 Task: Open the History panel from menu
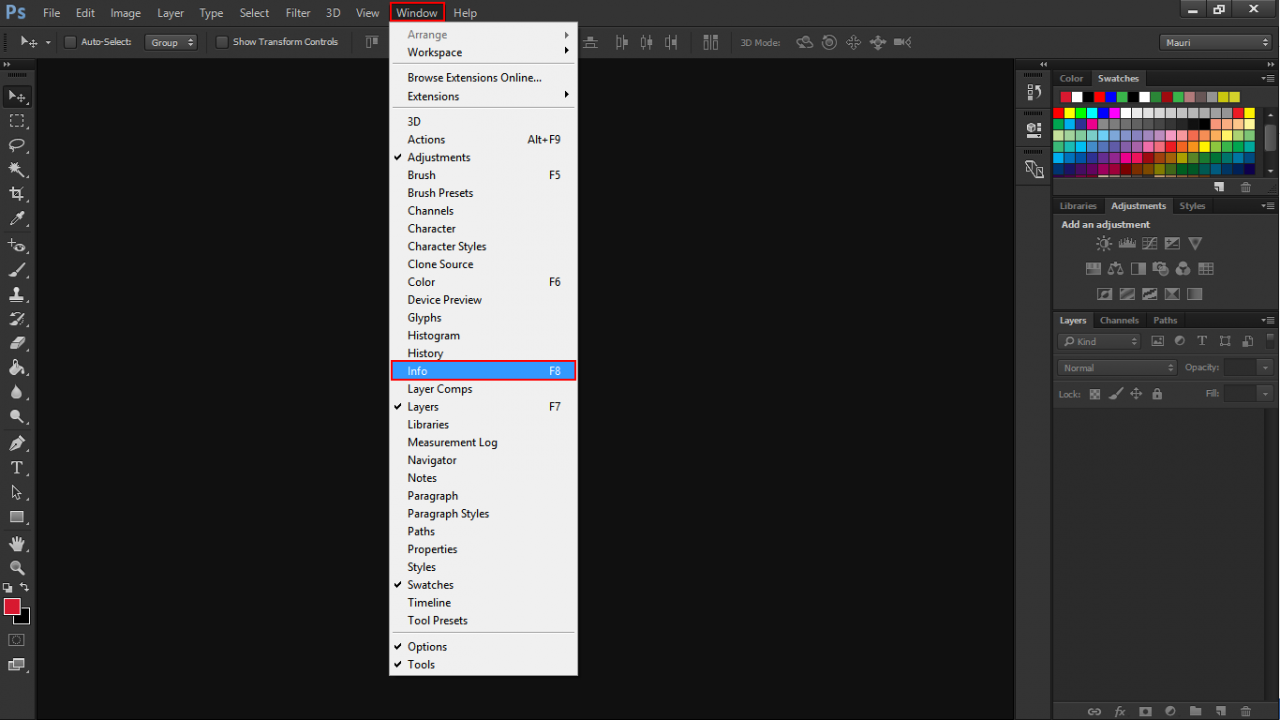425,353
